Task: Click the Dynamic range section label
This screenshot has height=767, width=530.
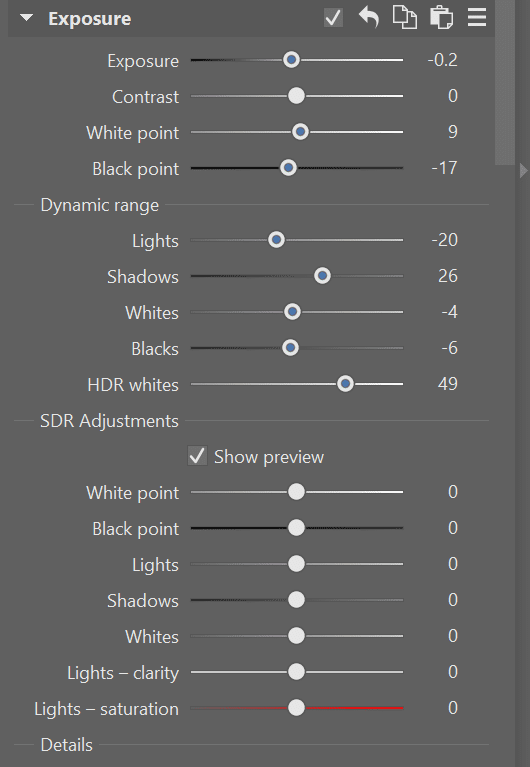Action: pyautogui.click(x=100, y=205)
